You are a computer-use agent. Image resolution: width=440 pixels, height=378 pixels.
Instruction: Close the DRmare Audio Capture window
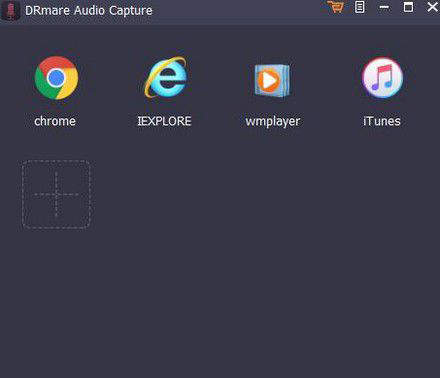coord(433,7)
